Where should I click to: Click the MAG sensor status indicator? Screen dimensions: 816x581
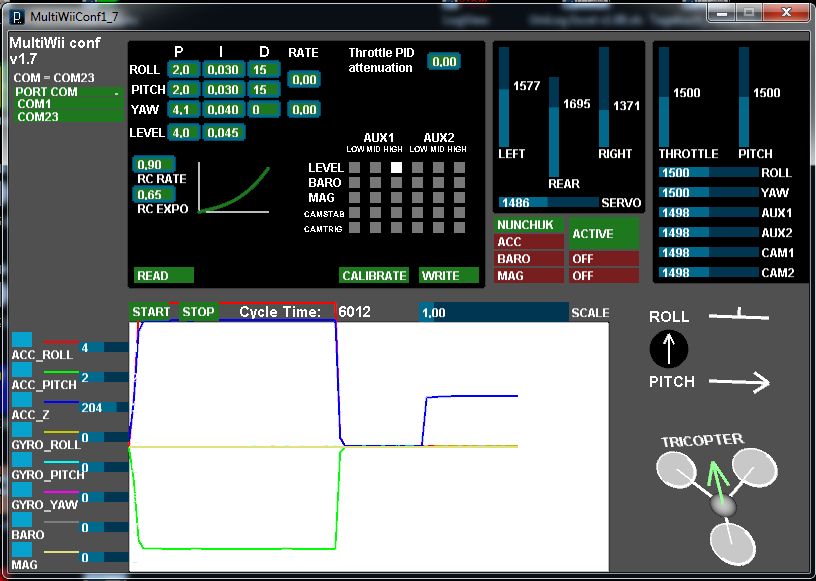click(529, 275)
